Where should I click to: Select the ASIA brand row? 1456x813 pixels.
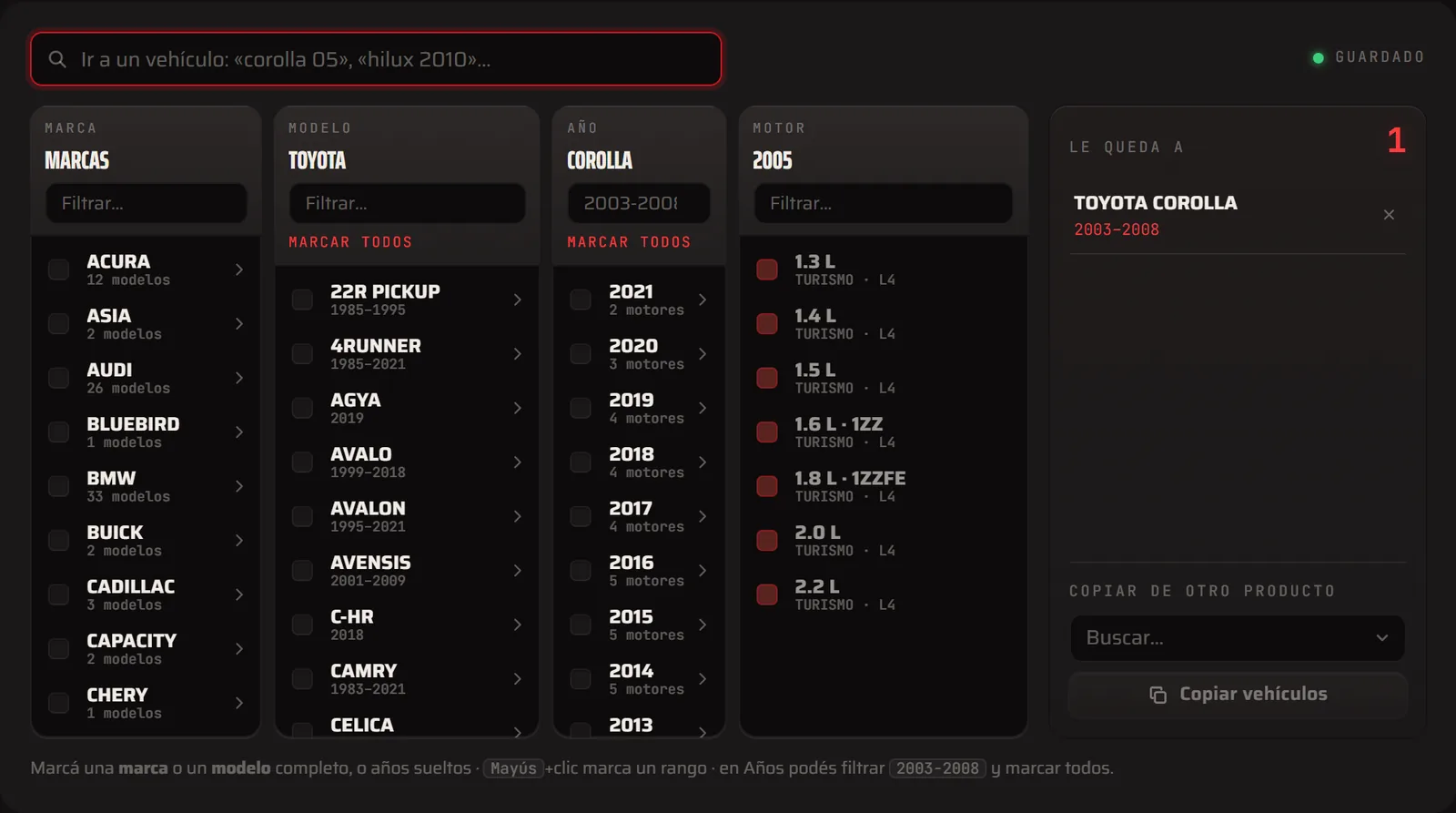[x=147, y=324]
